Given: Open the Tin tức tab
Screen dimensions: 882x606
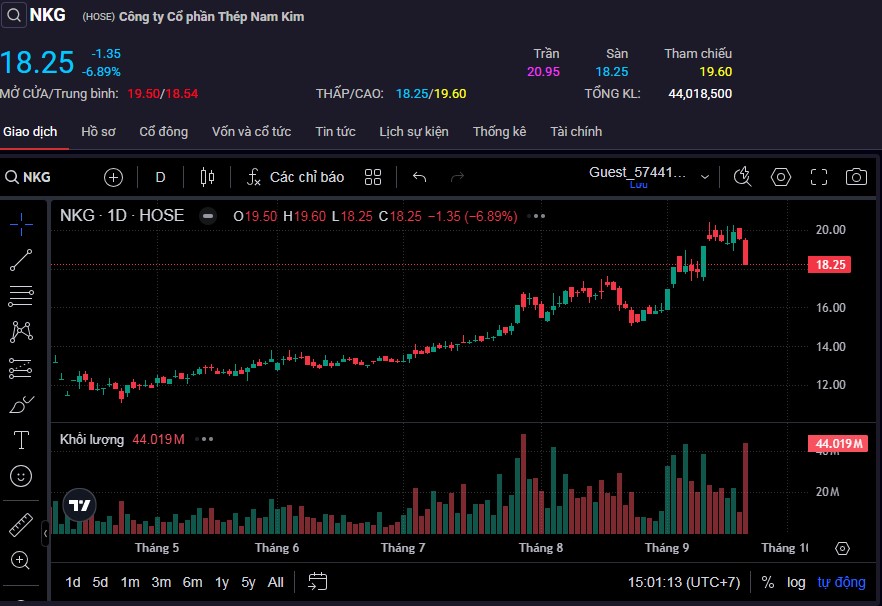Looking at the screenshot, I should pyautogui.click(x=335, y=132).
